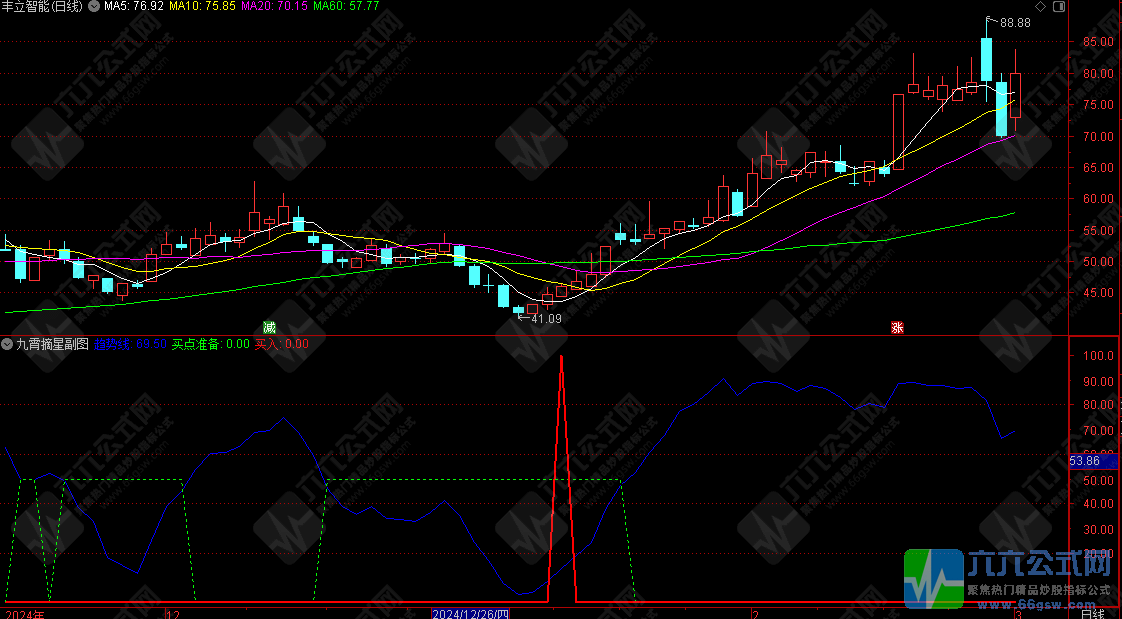This screenshot has width=1122, height=619.
Task: Click the MA20 indicator label
Action: click(275, 7)
